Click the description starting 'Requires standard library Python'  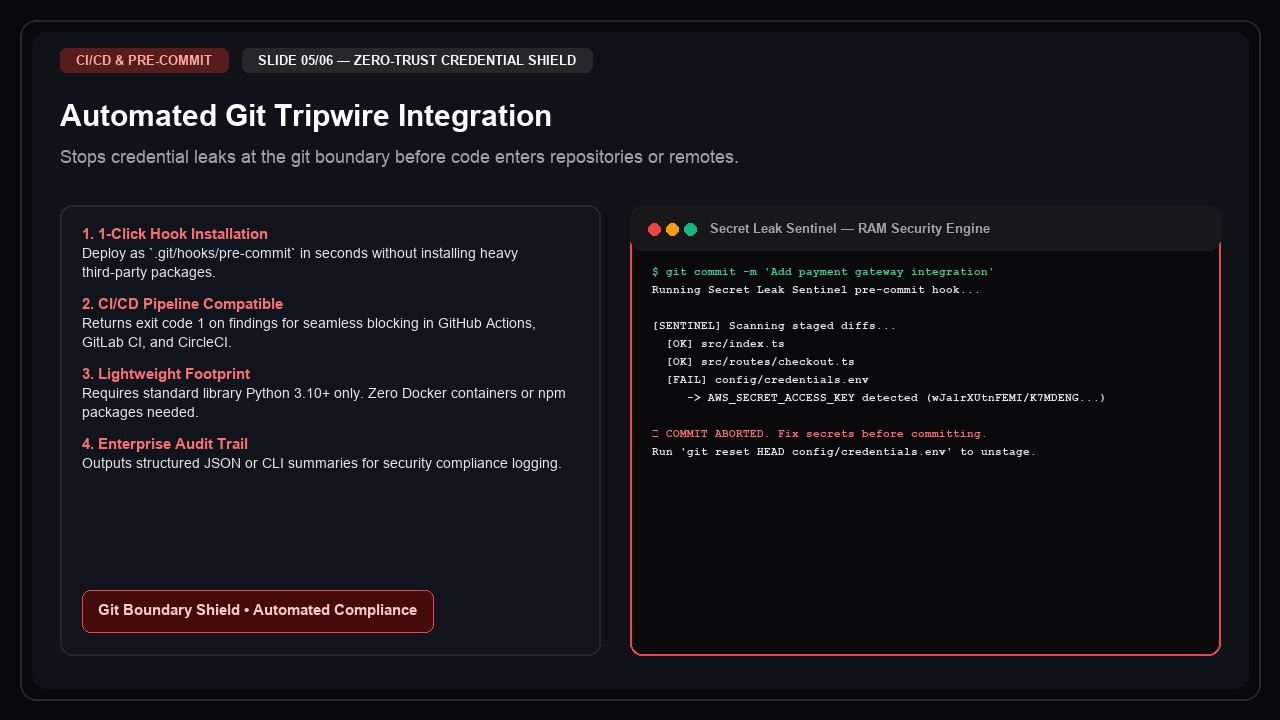click(x=324, y=403)
